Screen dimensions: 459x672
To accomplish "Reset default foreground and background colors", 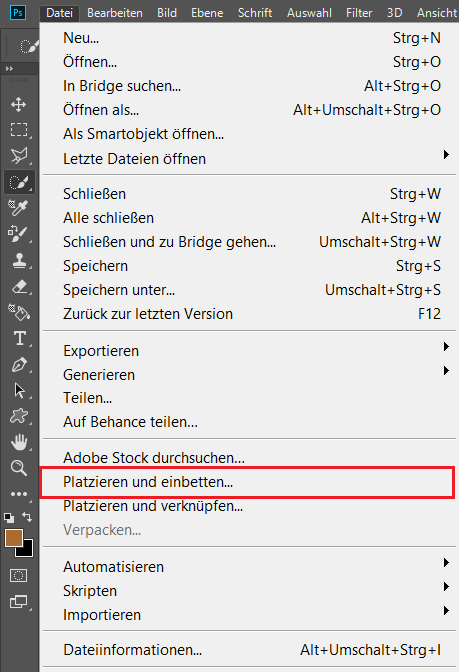I will 9,518.
